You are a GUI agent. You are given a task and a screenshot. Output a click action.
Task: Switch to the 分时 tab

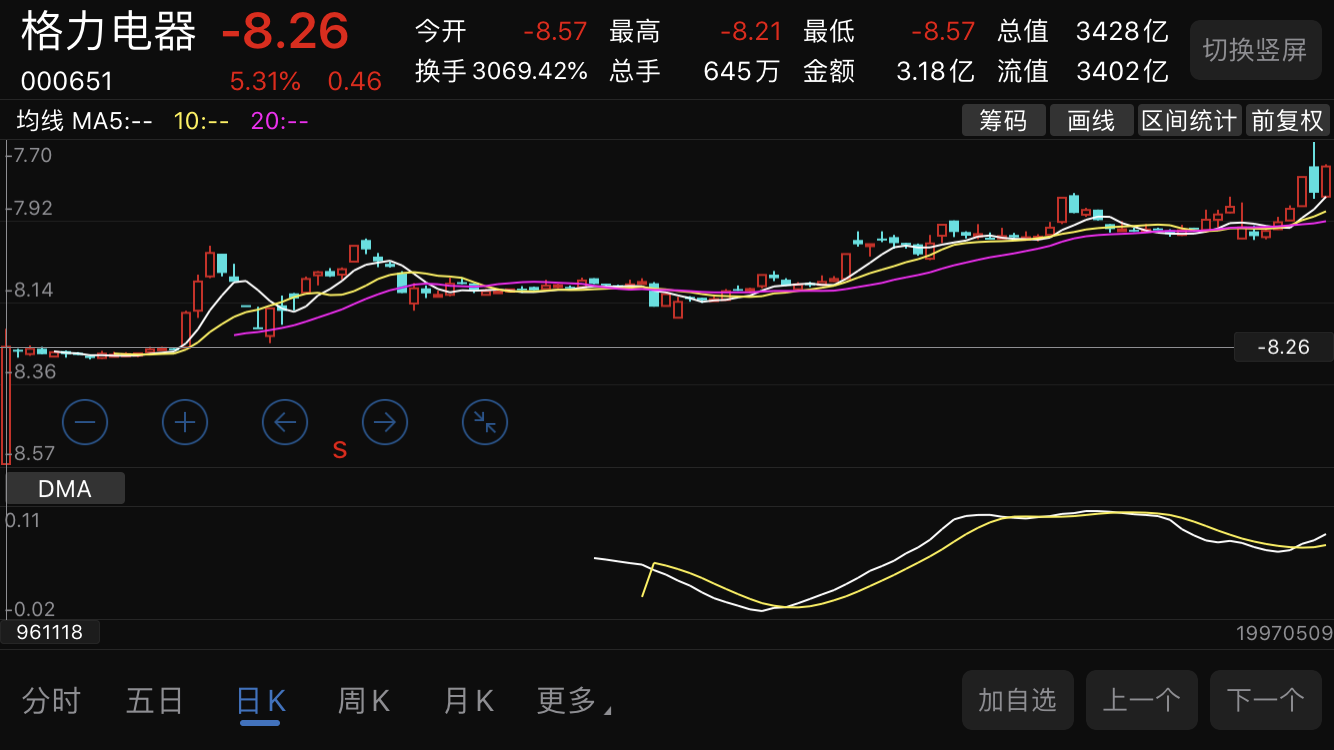(x=51, y=701)
